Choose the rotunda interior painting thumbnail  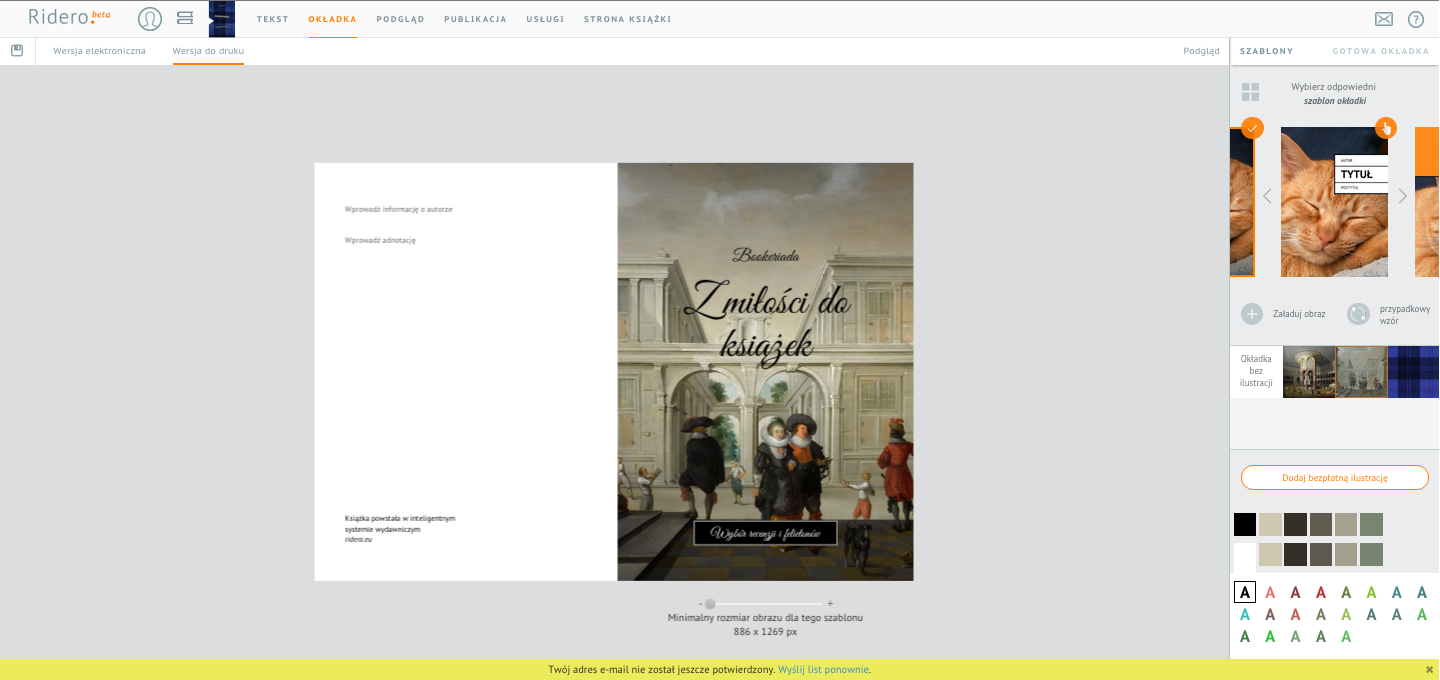pyautogui.click(x=1309, y=372)
